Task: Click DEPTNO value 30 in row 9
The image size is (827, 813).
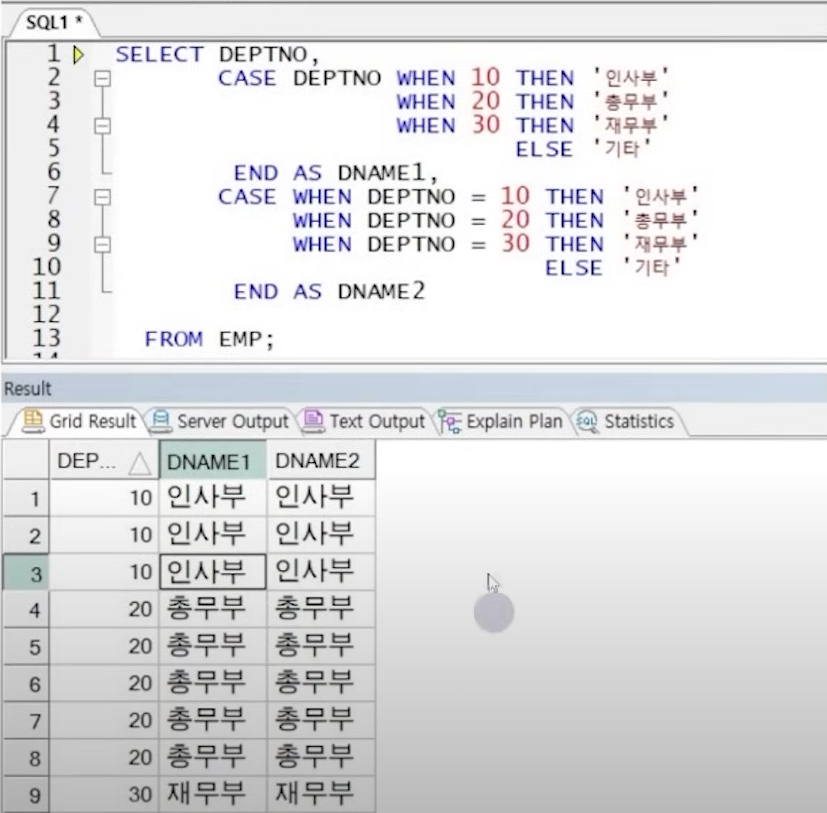Action: point(104,795)
